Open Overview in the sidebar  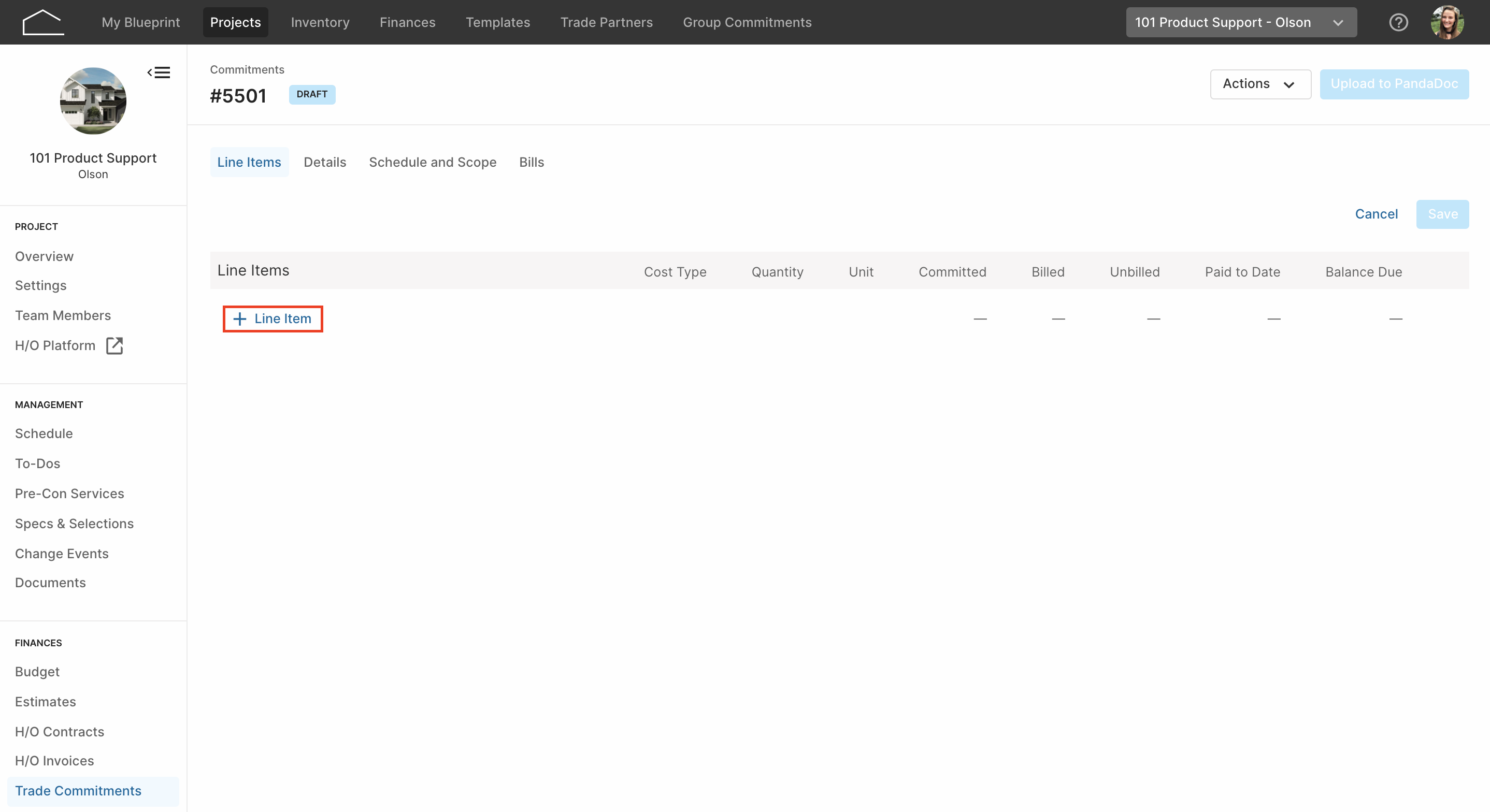click(x=44, y=256)
